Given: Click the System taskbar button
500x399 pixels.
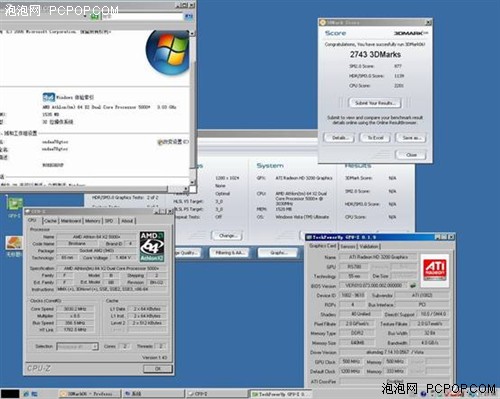Looking at the screenshot, I should [153, 394].
